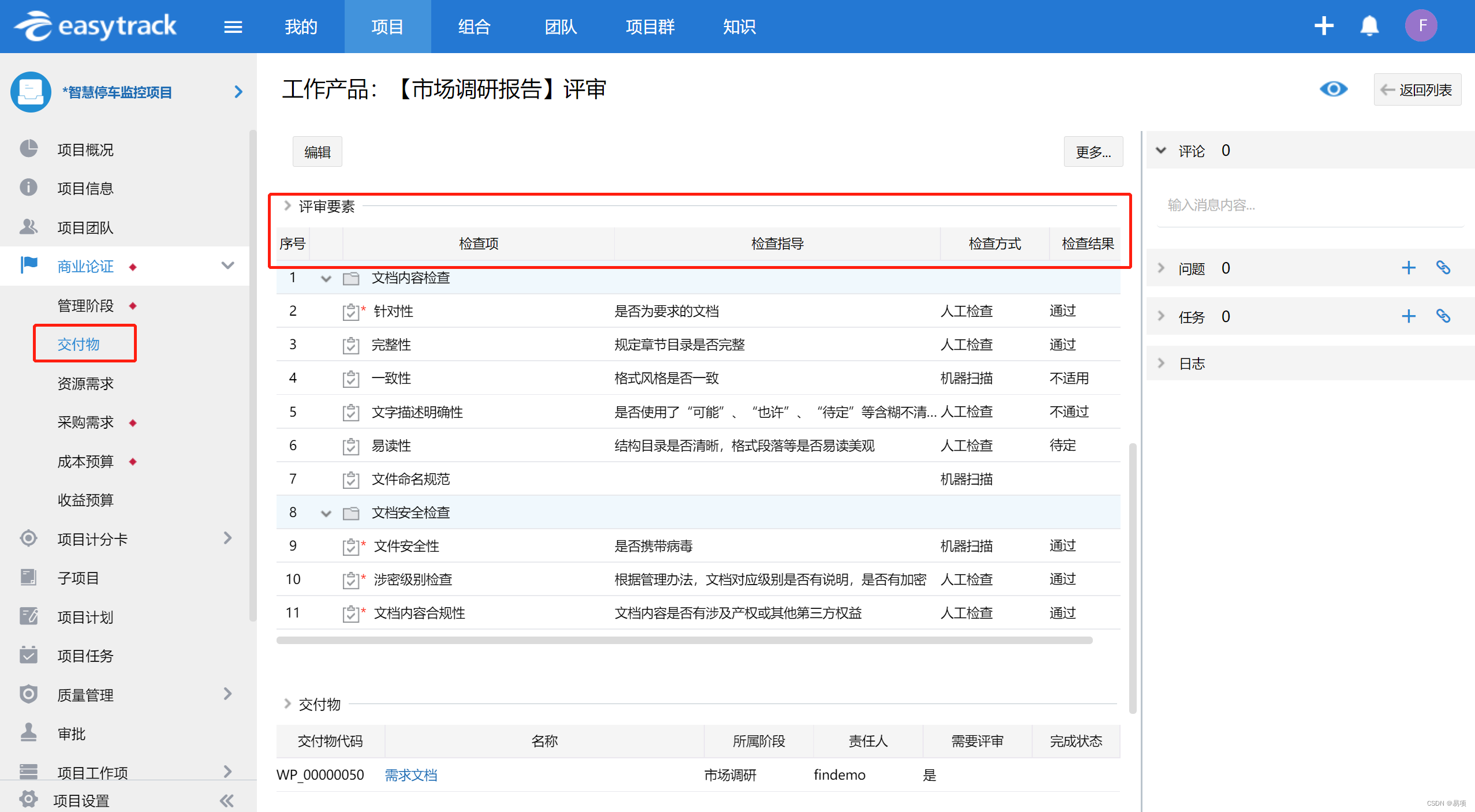1475x812 pixels.
Task: Open 项目信息 in the sidebar
Action: pyautogui.click(x=85, y=188)
